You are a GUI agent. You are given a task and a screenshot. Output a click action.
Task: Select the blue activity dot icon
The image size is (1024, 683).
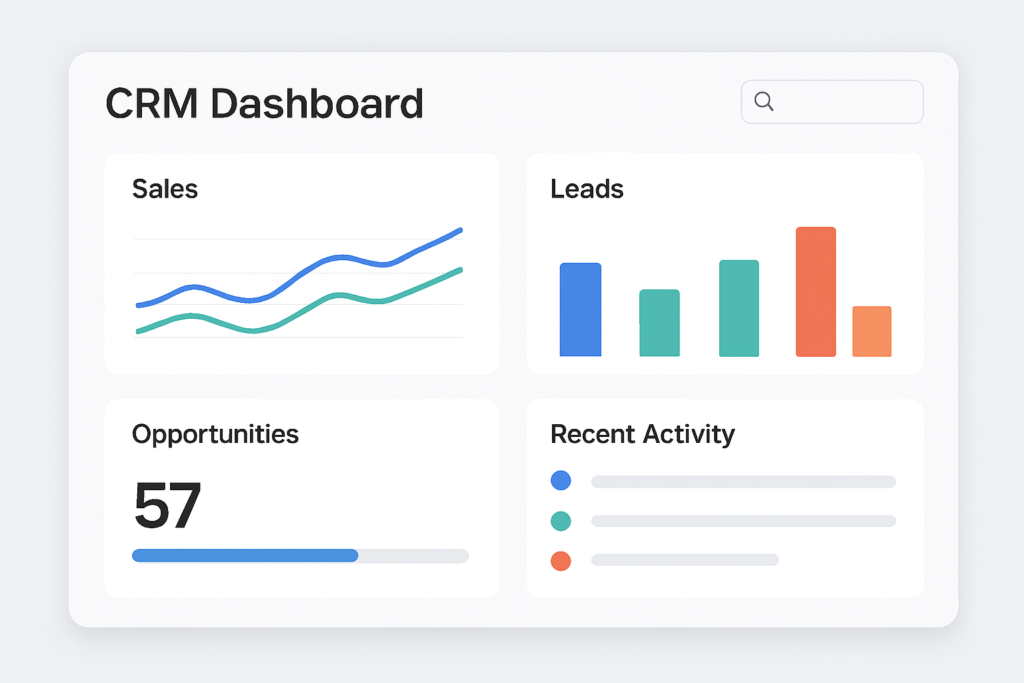(561, 480)
